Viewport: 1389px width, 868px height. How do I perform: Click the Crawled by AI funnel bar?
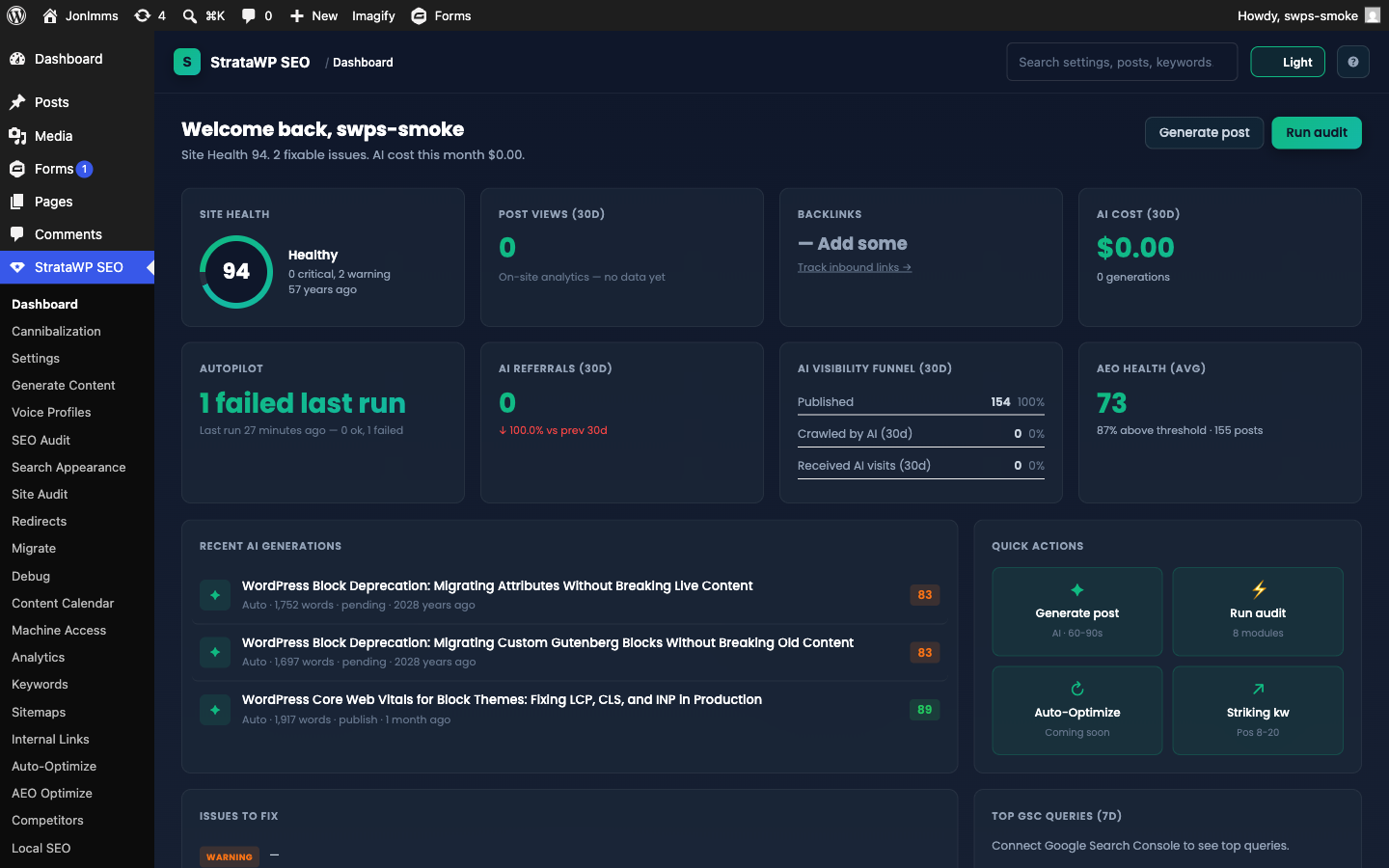click(921, 447)
